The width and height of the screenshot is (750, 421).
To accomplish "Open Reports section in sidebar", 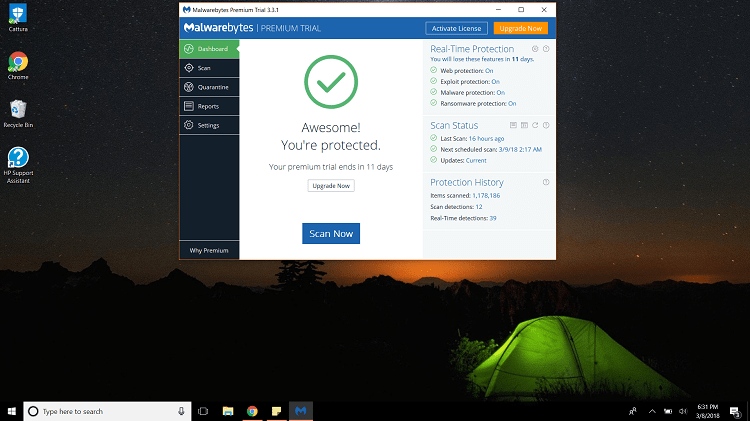I will pyautogui.click(x=209, y=106).
